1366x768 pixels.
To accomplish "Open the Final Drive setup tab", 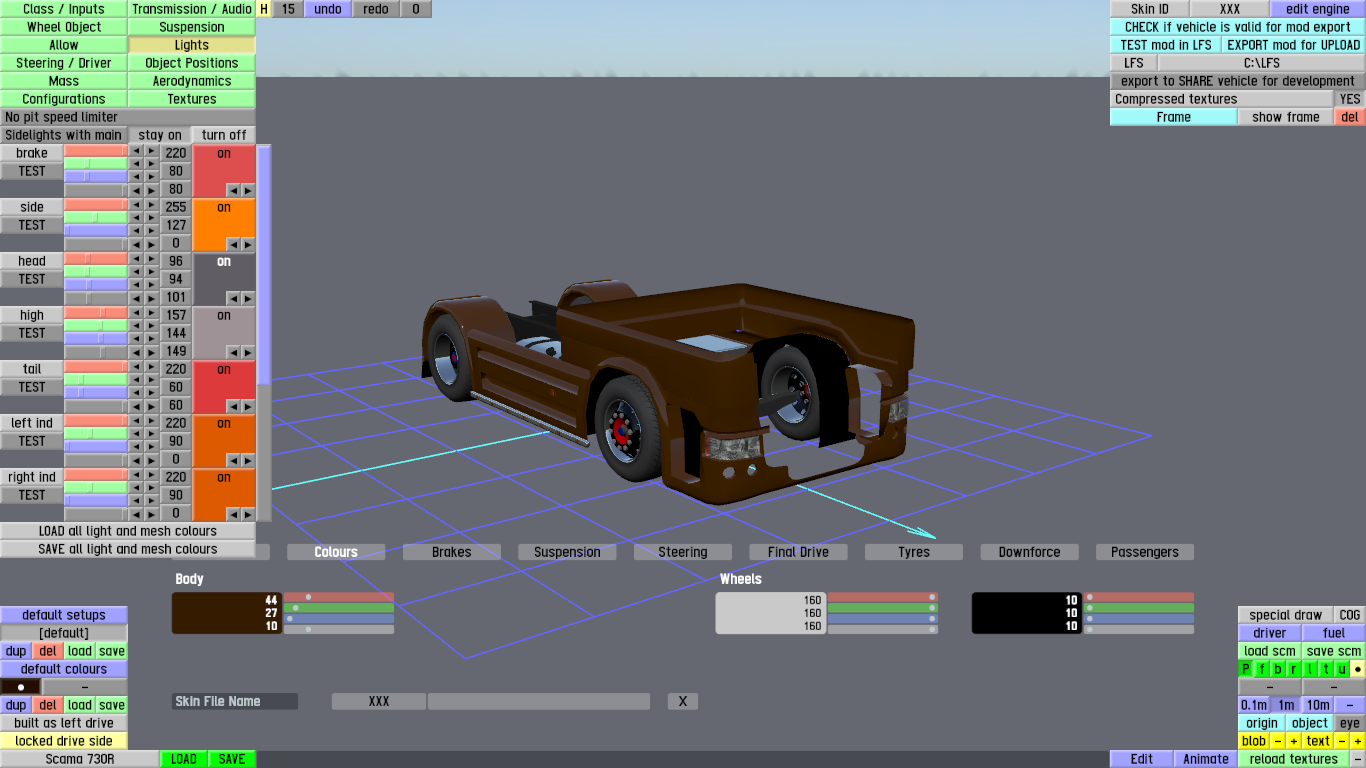I will [798, 552].
